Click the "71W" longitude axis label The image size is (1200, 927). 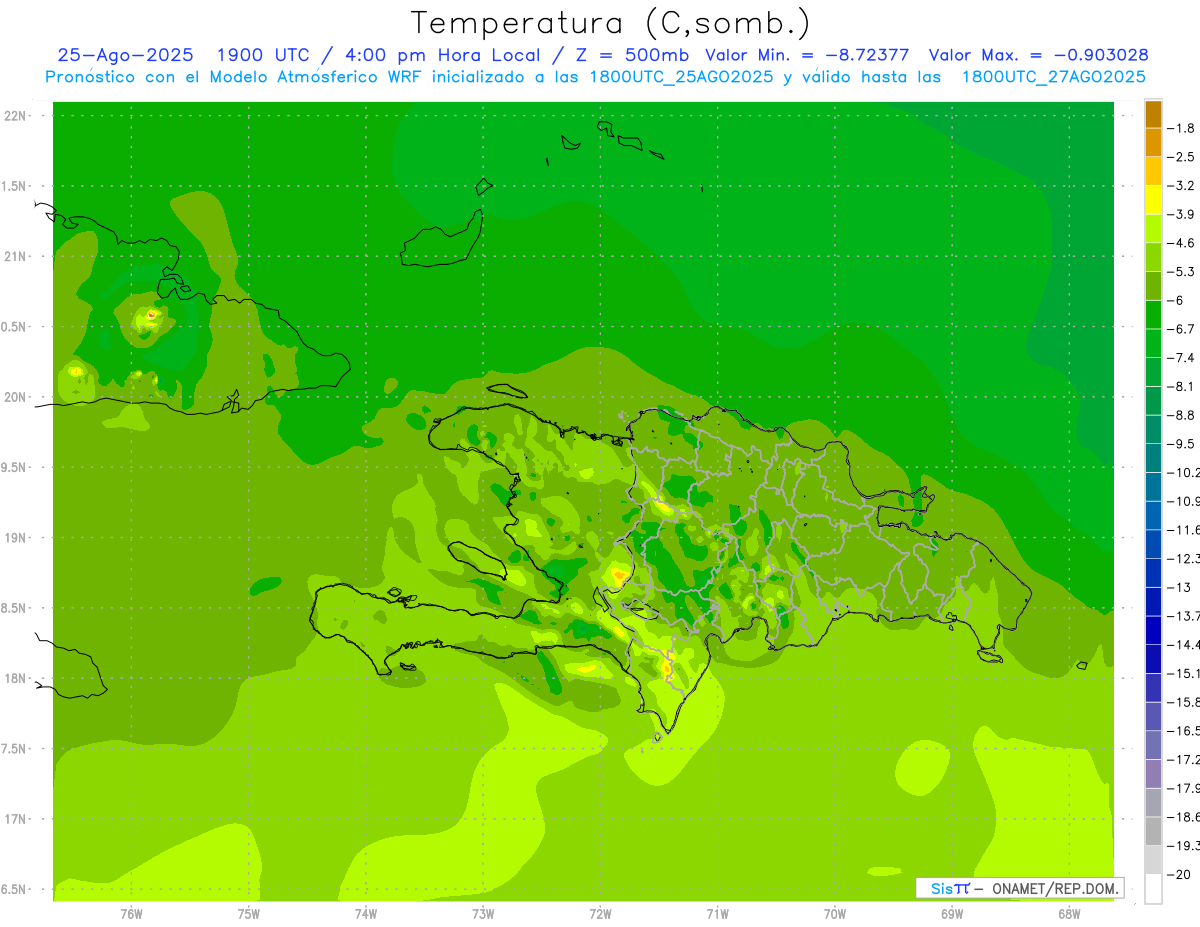tap(717, 914)
